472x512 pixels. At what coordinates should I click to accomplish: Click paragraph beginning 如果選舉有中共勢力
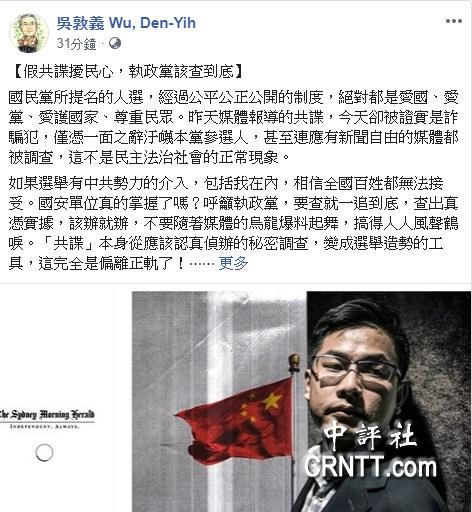(233, 223)
